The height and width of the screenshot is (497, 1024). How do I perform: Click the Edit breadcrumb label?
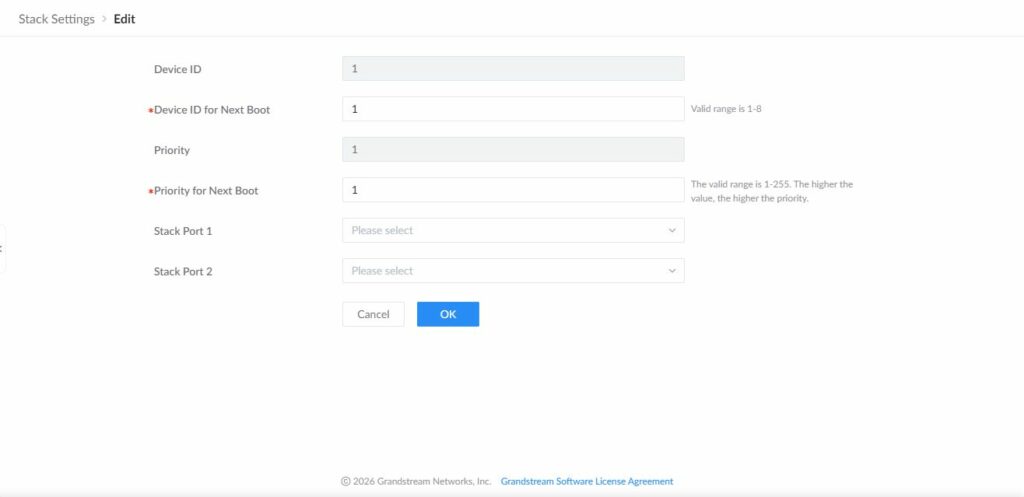124,19
